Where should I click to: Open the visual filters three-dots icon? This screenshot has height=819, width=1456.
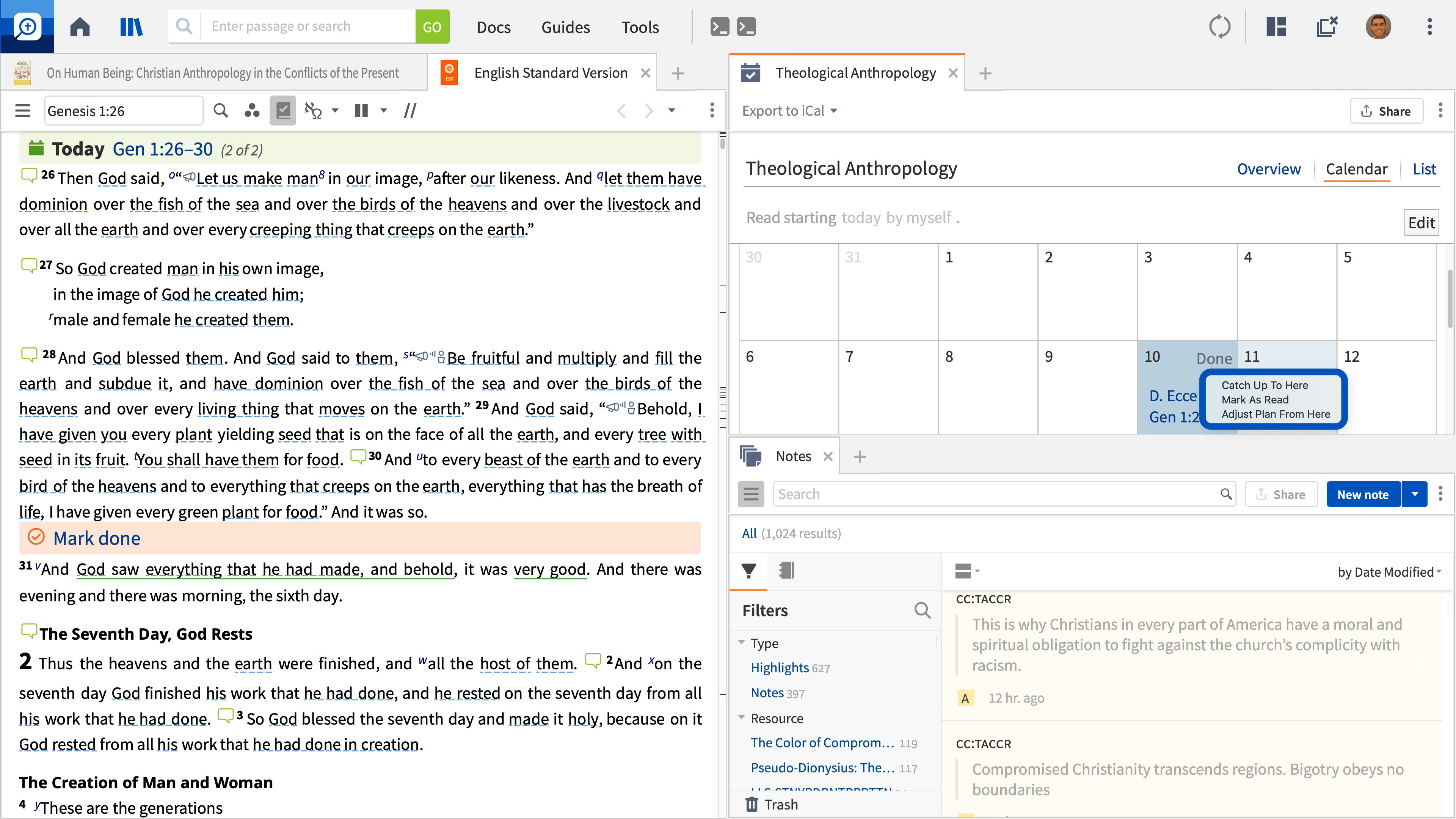[252, 111]
